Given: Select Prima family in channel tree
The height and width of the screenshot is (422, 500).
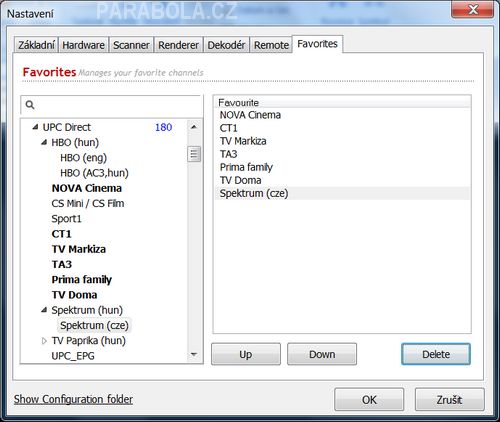Looking at the screenshot, I should [x=82, y=280].
